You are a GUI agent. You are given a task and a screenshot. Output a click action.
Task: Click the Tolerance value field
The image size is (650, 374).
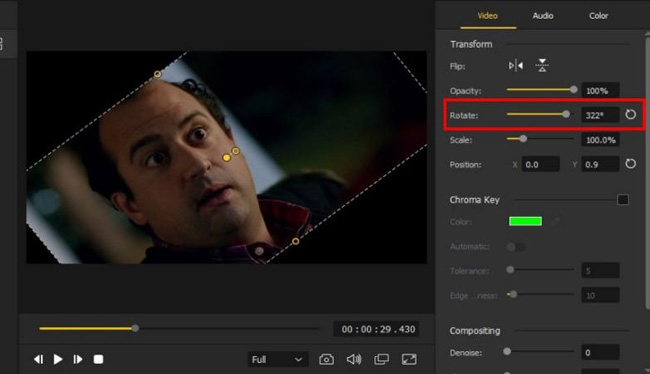coord(600,271)
